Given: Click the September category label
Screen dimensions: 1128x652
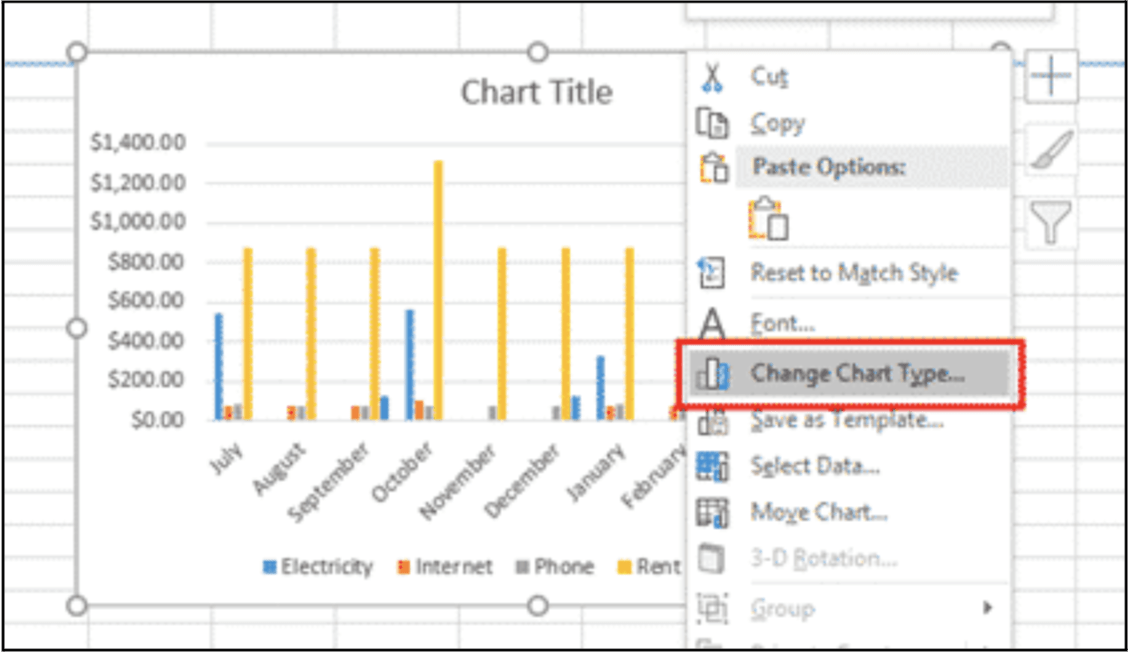Looking at the screenshot, I should point(329,481).
